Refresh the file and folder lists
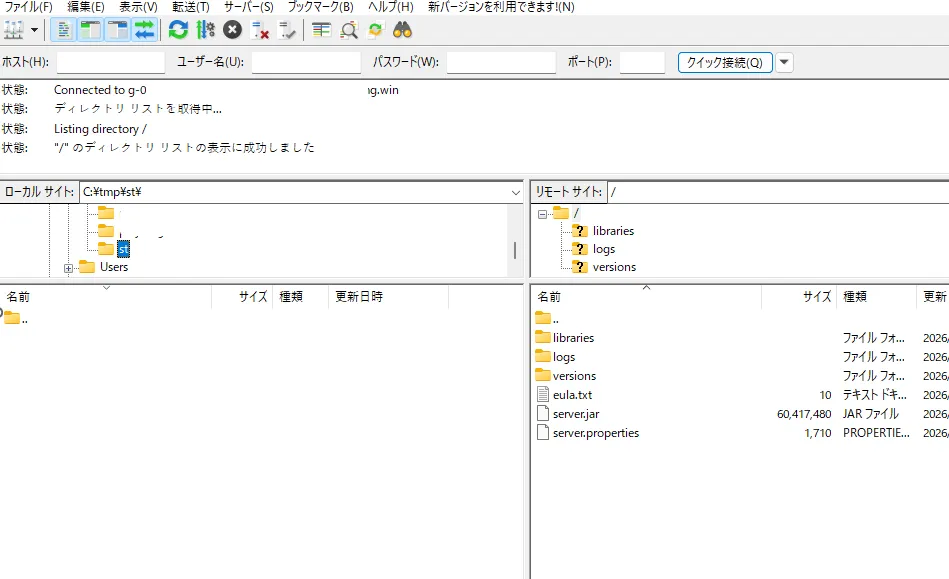 coord(178,30)
